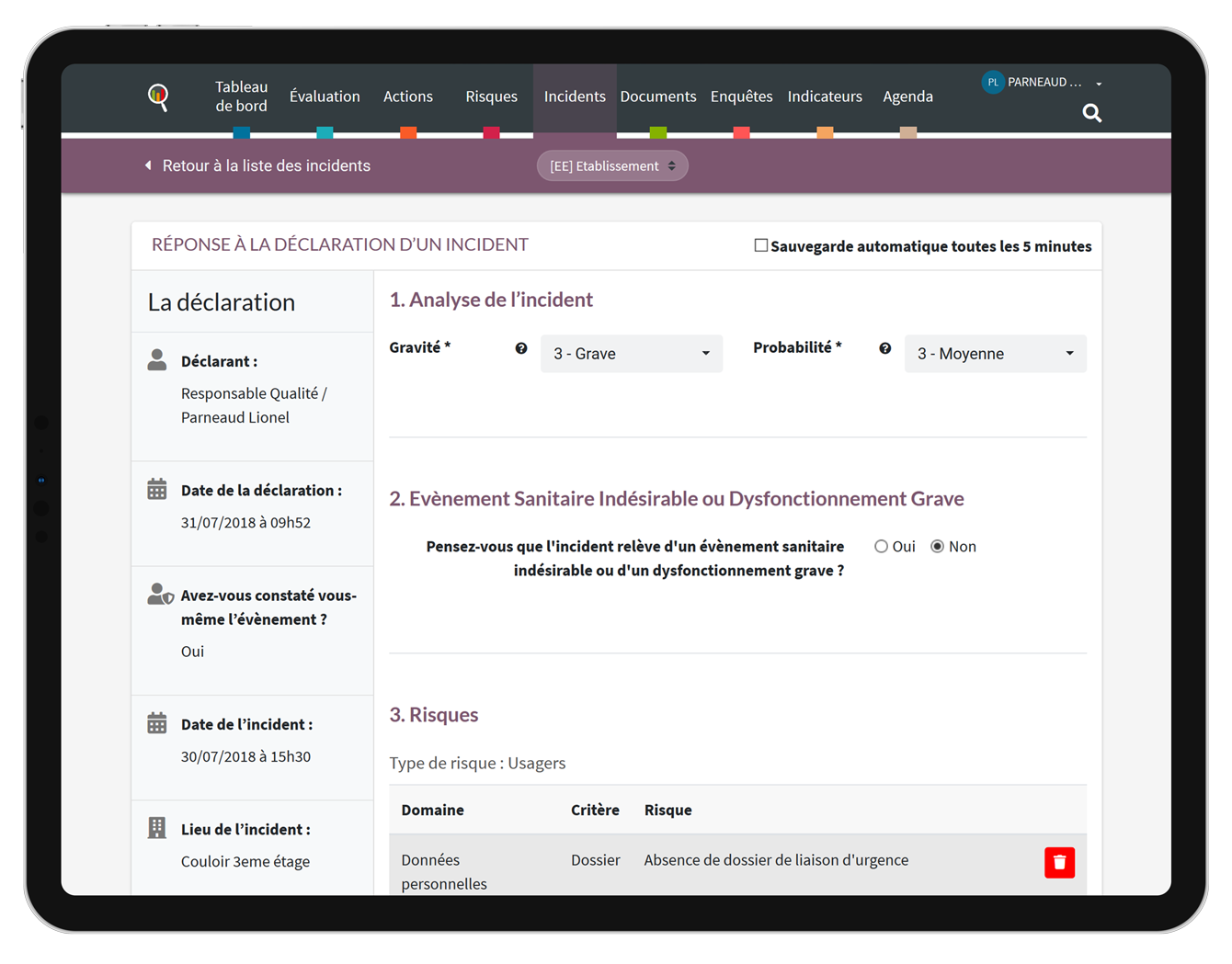Enable automatic save every 5 minutes
This screenshot has width=1232, height=964.
click(x=760, y=245)
